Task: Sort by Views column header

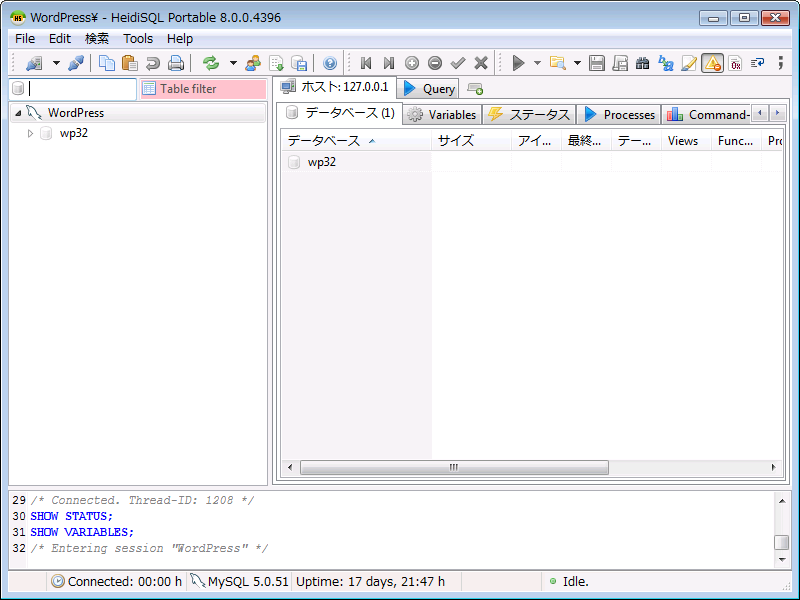Action: [x=686, y=141]
